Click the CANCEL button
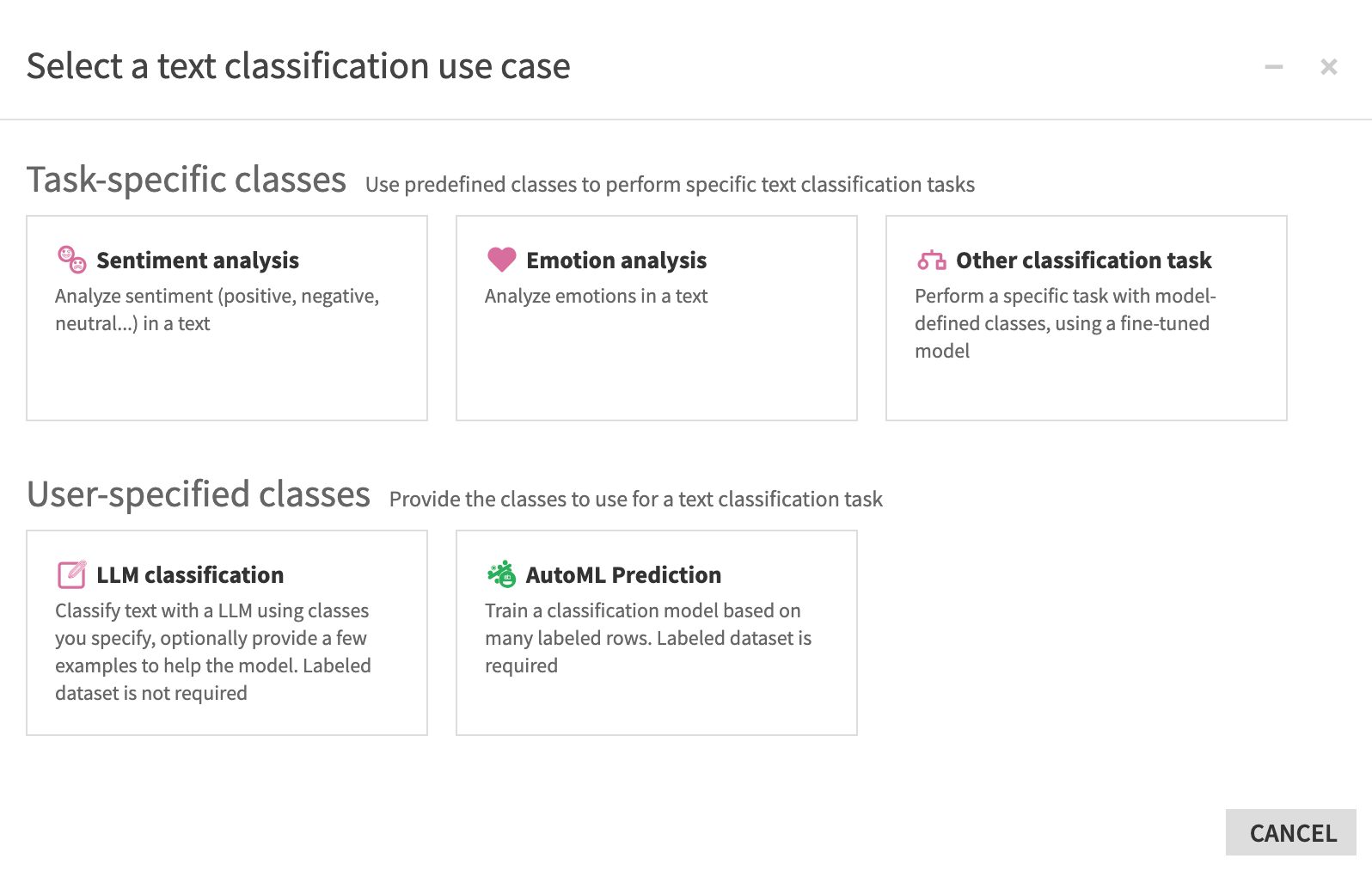Viewport: 1372px width, 877px height. [x=1290, y=832]
